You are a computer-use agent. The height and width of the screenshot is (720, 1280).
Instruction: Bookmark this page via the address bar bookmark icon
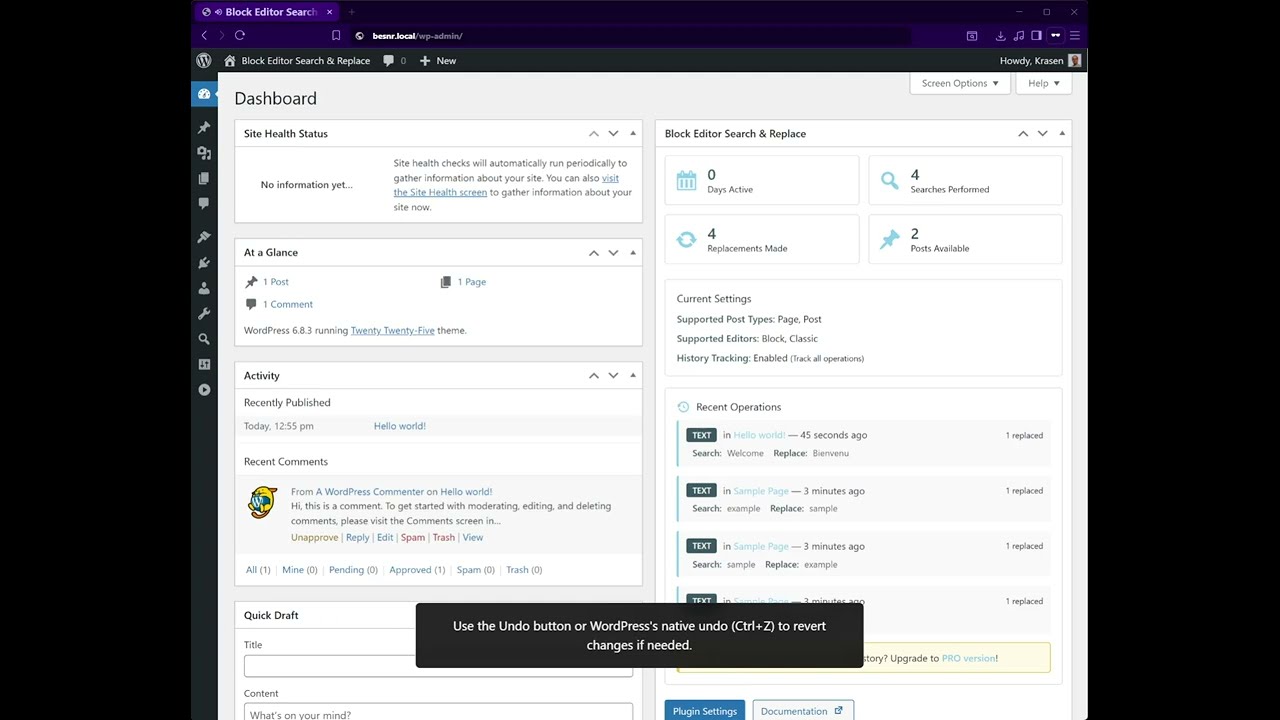[336, 36]
